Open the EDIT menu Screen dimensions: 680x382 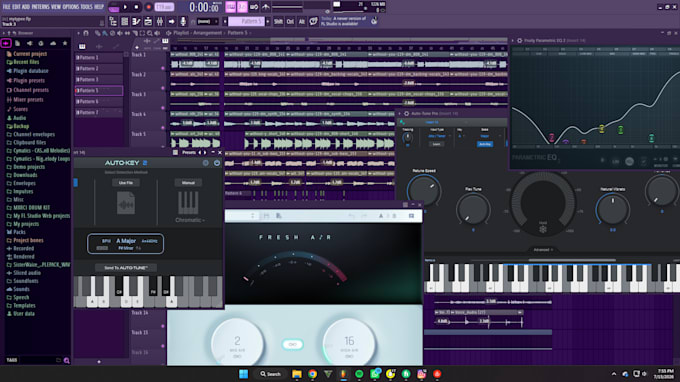16,7
